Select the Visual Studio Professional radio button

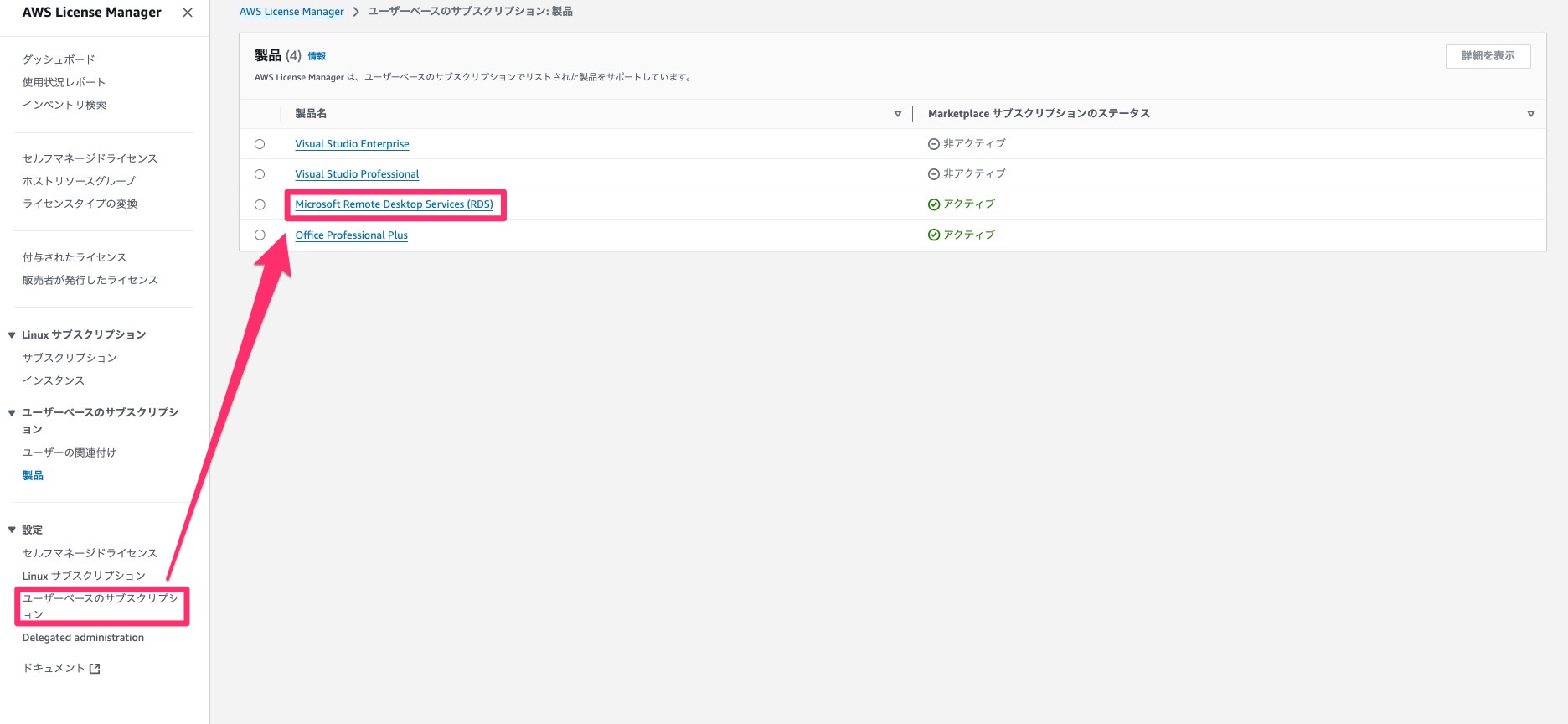(260, 174)
